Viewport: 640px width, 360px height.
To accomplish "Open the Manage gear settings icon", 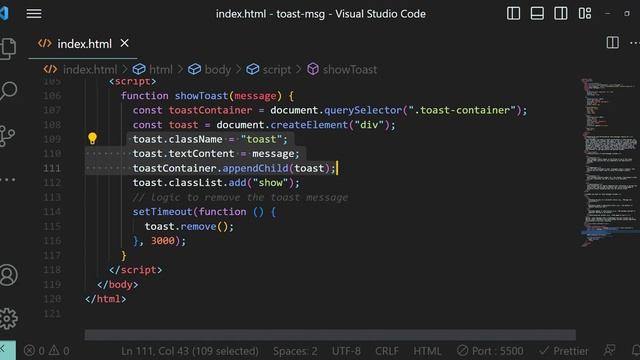I will 8,318.
